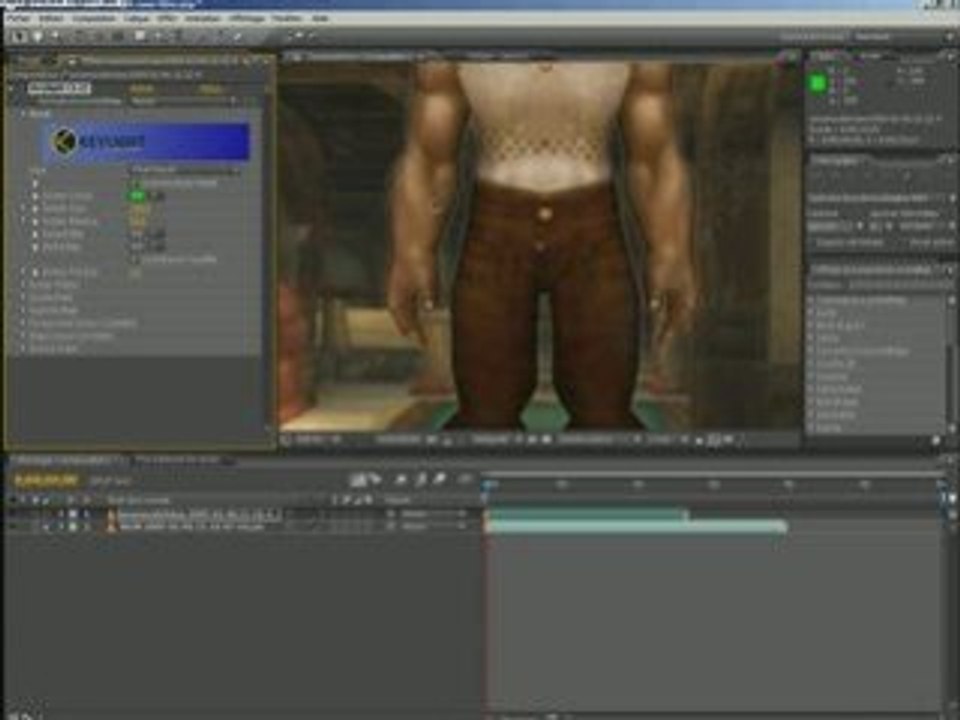Click the second layer's duration bar
Viewport: 960px width, 720px height.
[x=637, y=526]
